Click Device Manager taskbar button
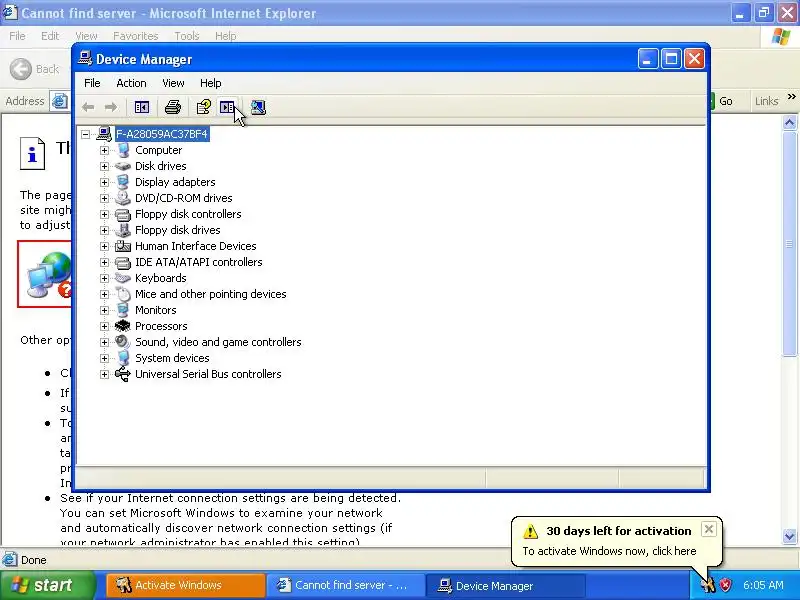 click(506, 585)
